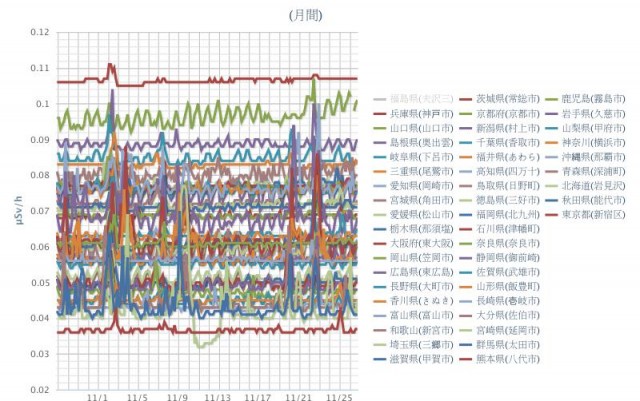The height and width of the screenshot is (401, 640).
Task: Select the 東京都(新宿区) legend entry
Action: (x=585, y=214)
